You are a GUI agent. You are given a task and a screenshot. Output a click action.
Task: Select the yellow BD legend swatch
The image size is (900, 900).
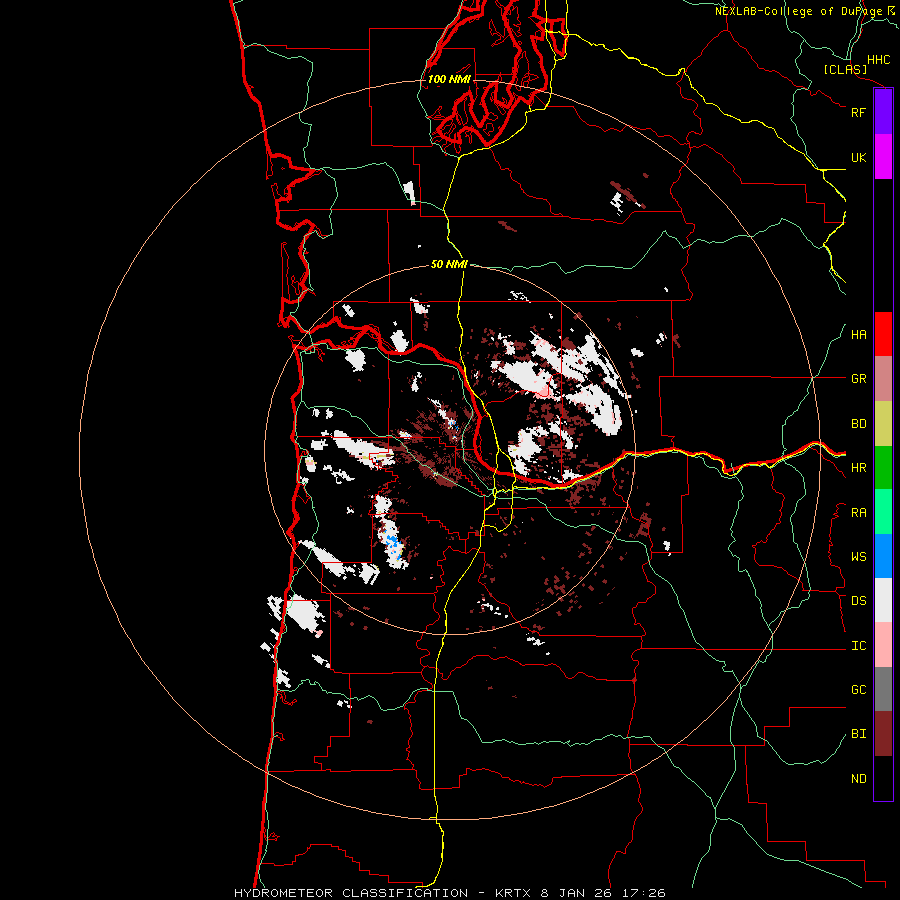pos(883,423)
